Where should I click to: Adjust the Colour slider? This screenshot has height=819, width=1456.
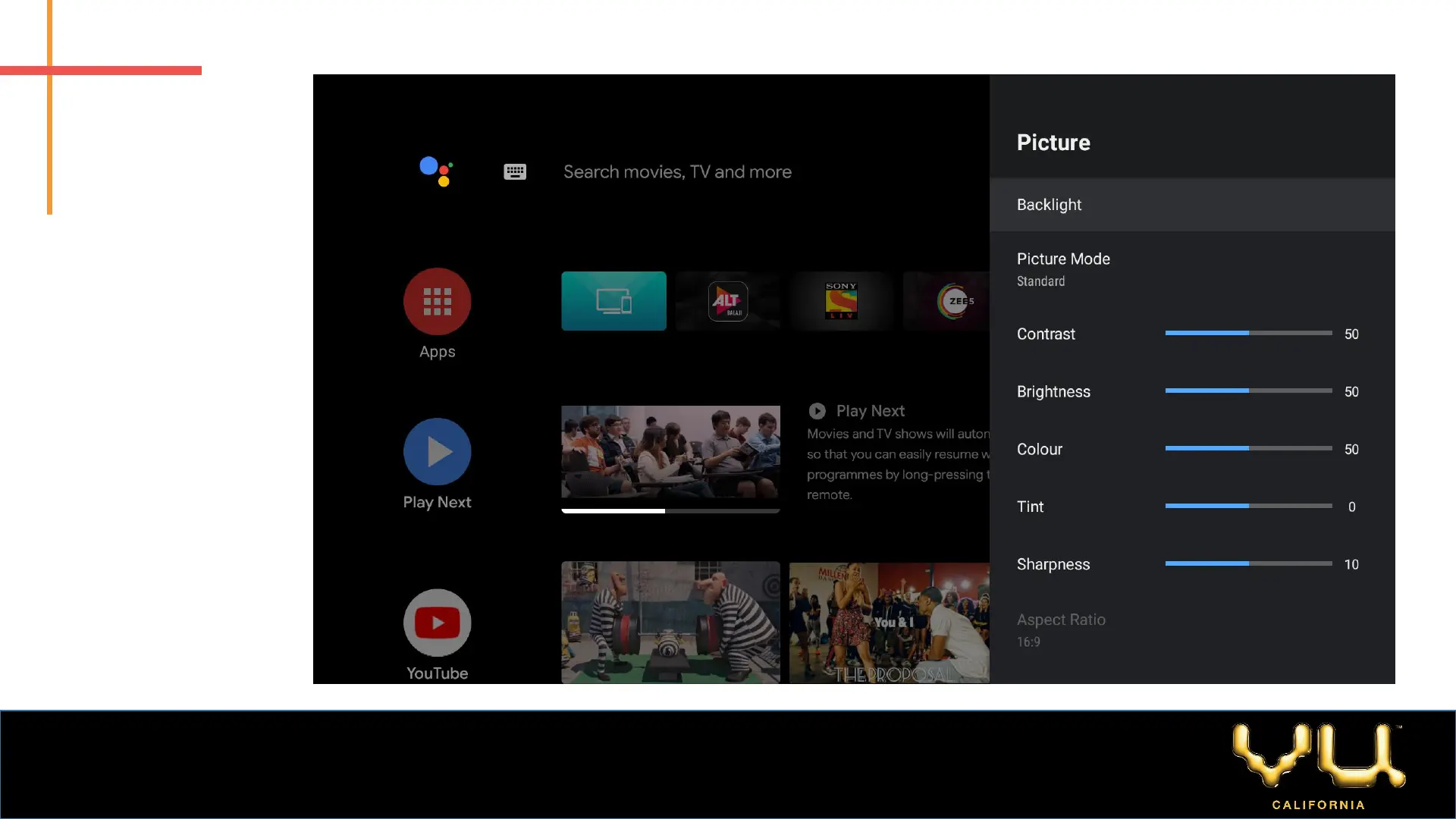click(1248, 448)
